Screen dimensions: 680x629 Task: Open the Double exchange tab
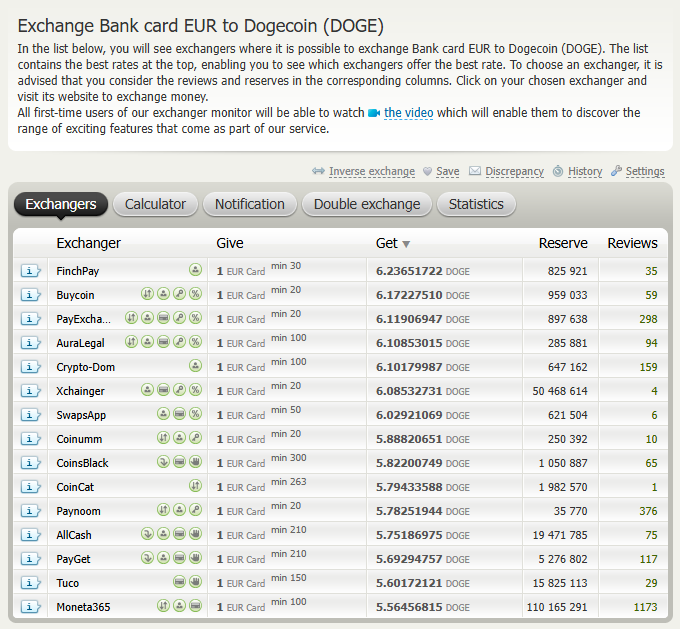(x=367, y=204)
